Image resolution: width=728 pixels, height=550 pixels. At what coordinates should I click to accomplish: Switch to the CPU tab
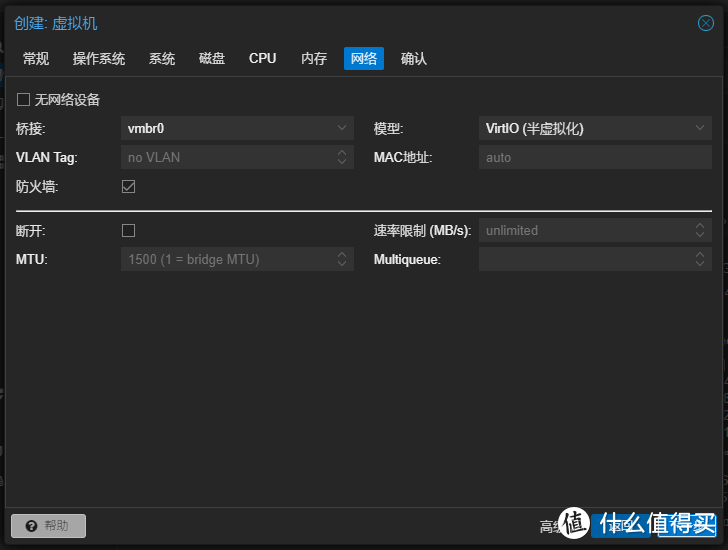point(263,59)
